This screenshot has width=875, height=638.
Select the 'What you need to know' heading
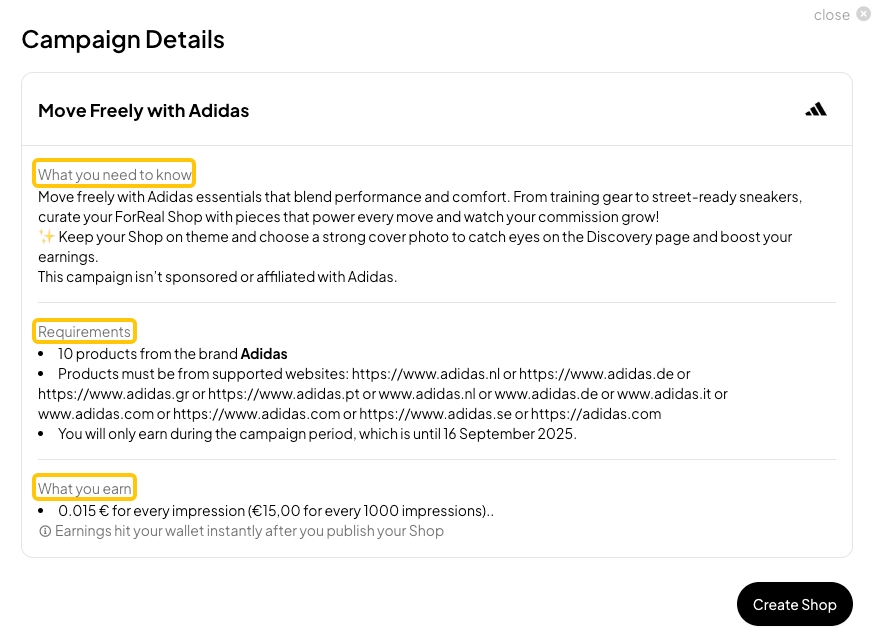coord(114,174)
